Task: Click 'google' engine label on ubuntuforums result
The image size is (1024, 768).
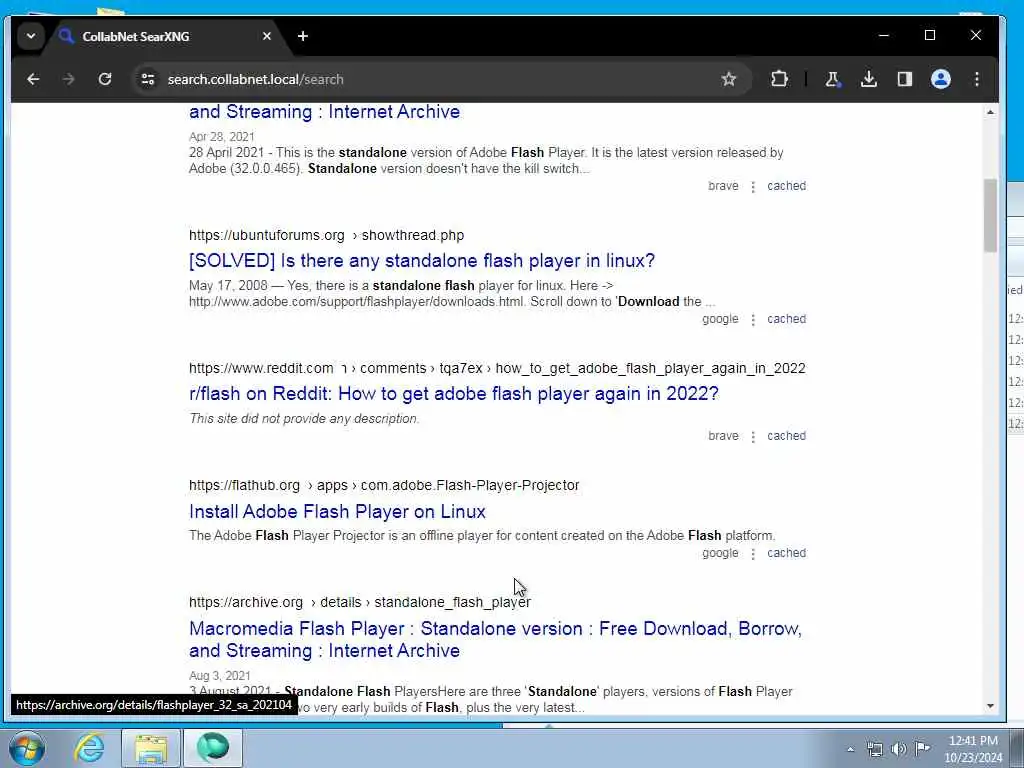Action: coord(720,319)
